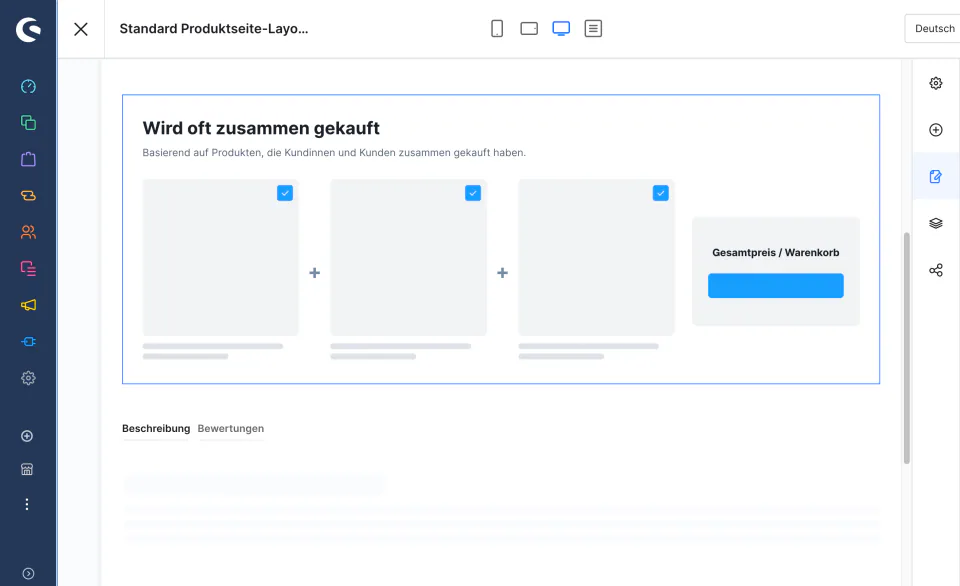Switch to form view mode
Image resolution: width=960 pixels, height=586 pixels.
pyautogui.click(x=593, y=29)
